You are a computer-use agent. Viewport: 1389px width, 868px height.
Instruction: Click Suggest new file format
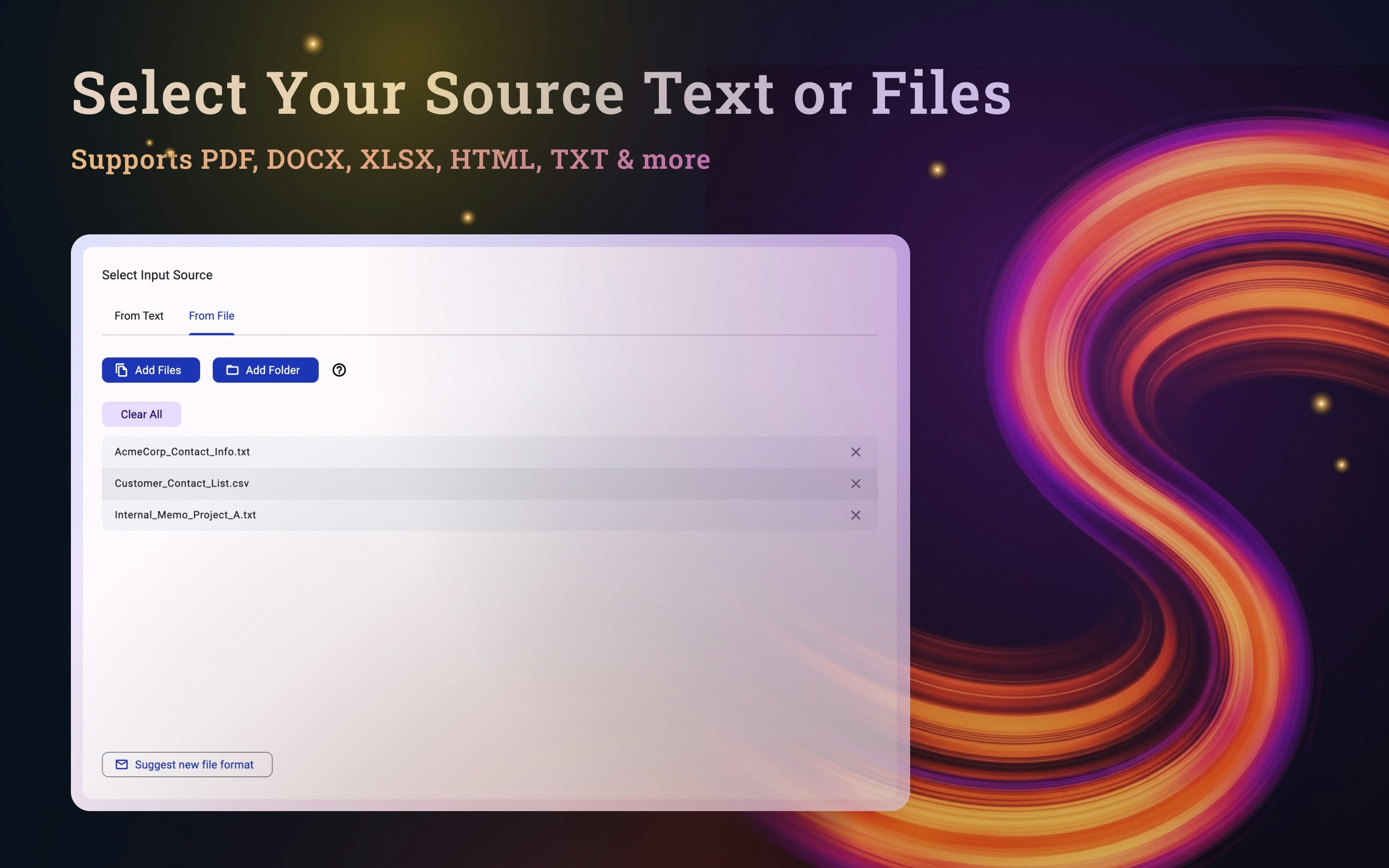click(187, 764)
